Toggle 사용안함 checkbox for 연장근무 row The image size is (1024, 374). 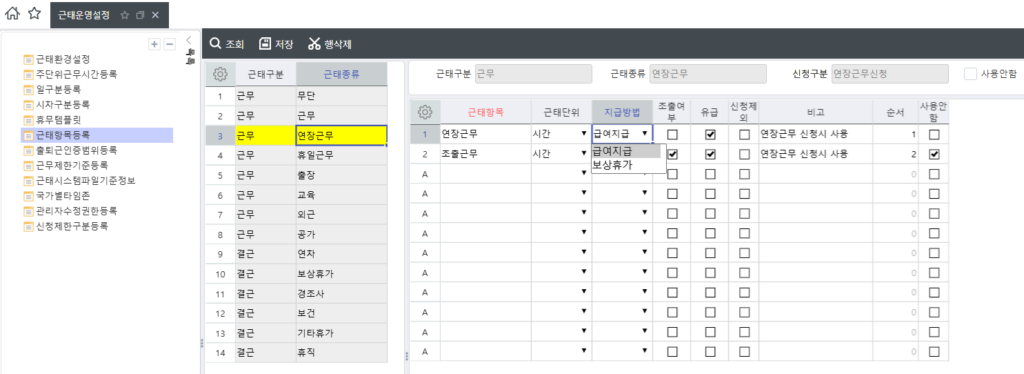point(935,134)
